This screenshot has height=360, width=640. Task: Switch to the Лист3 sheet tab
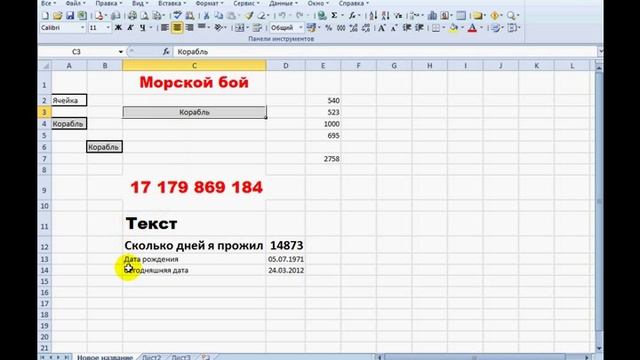click(x=181, y=357)
